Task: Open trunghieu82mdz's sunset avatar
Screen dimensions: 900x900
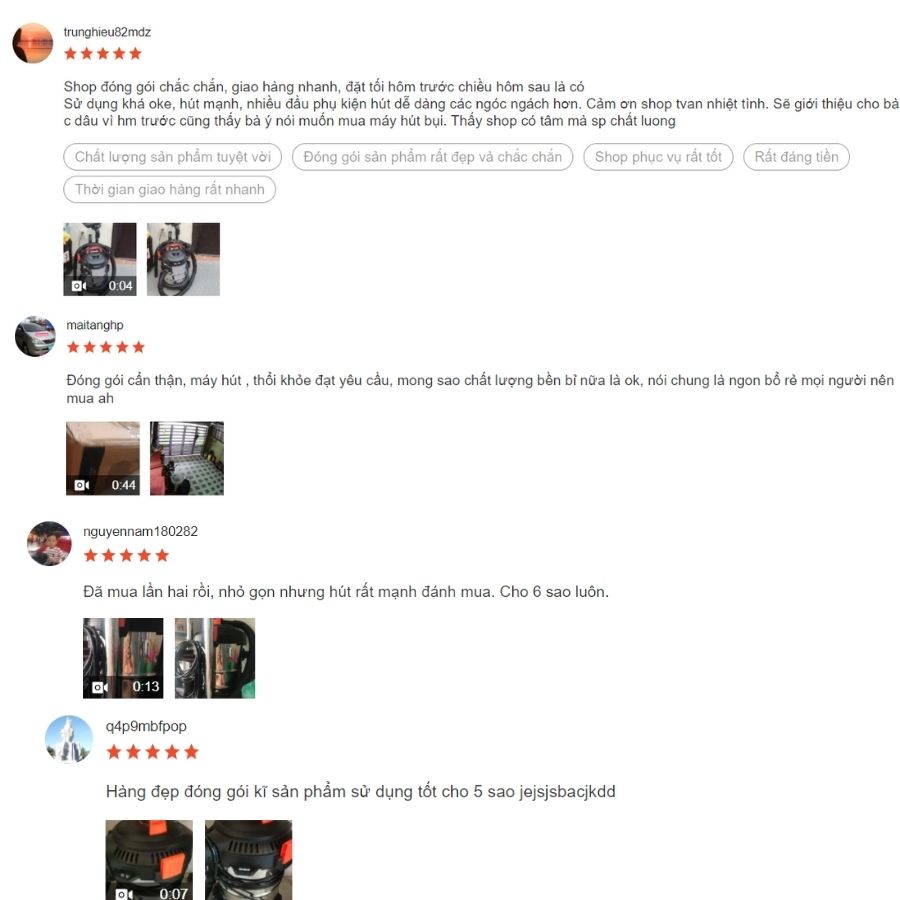Action: (33, 43)
